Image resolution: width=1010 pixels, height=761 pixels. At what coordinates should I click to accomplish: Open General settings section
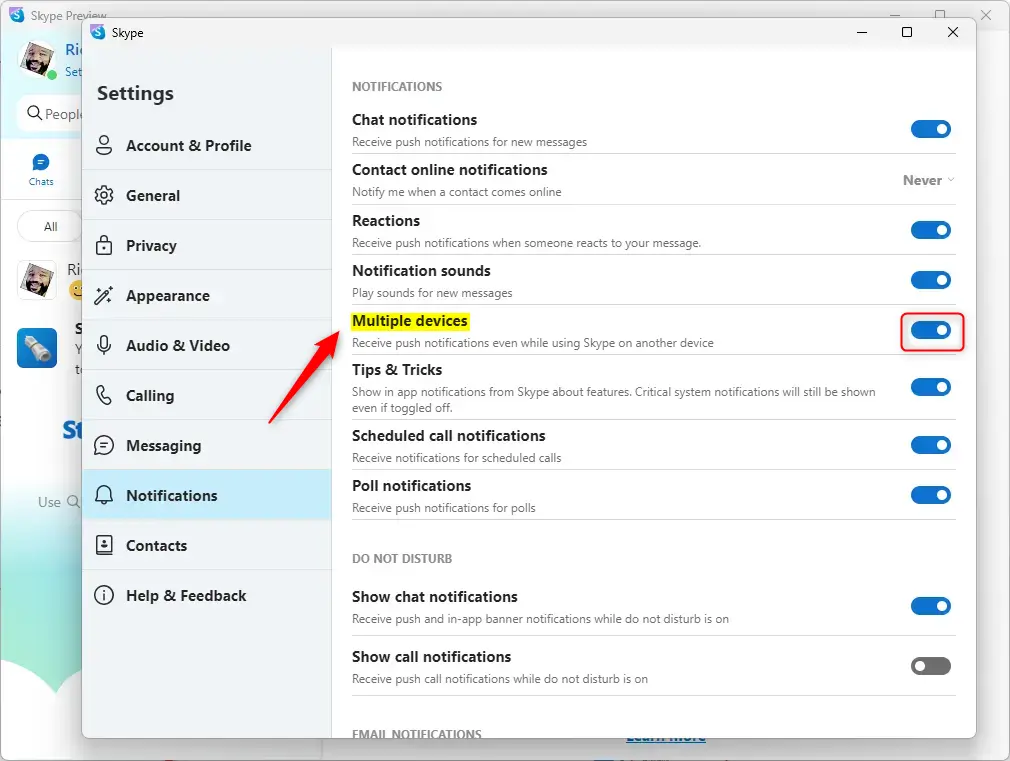click(x=207, y=195)
